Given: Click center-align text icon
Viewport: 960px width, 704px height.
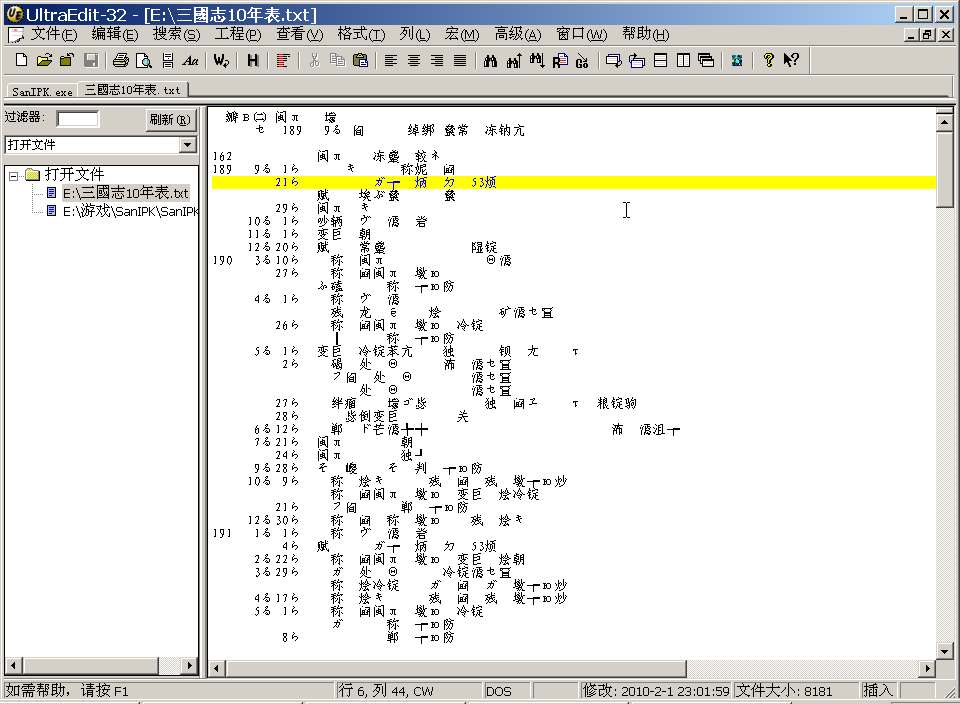Looking at the screenshot, I should click(413, 60).
